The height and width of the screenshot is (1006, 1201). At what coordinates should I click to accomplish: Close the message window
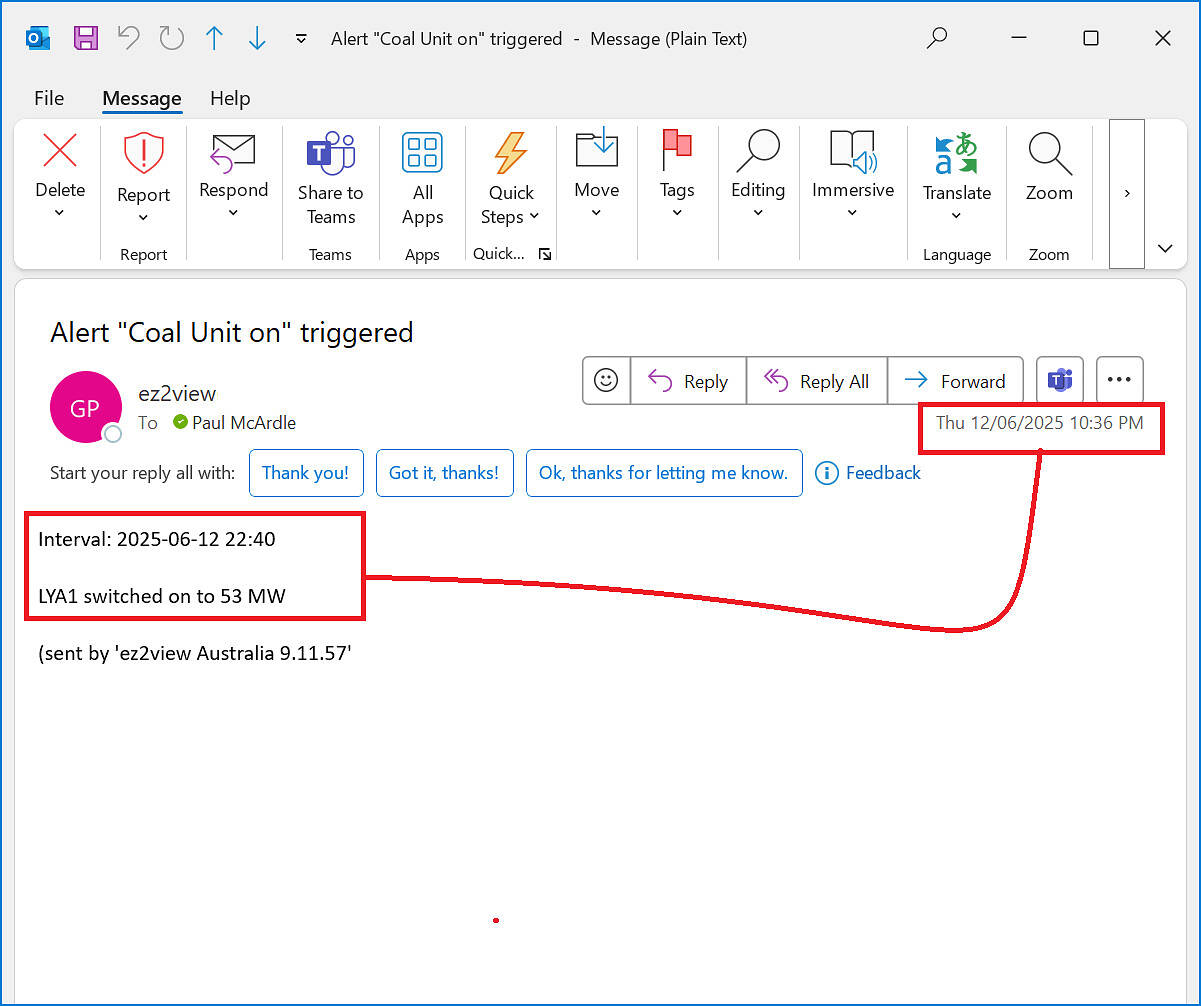tap(1163, 38)
